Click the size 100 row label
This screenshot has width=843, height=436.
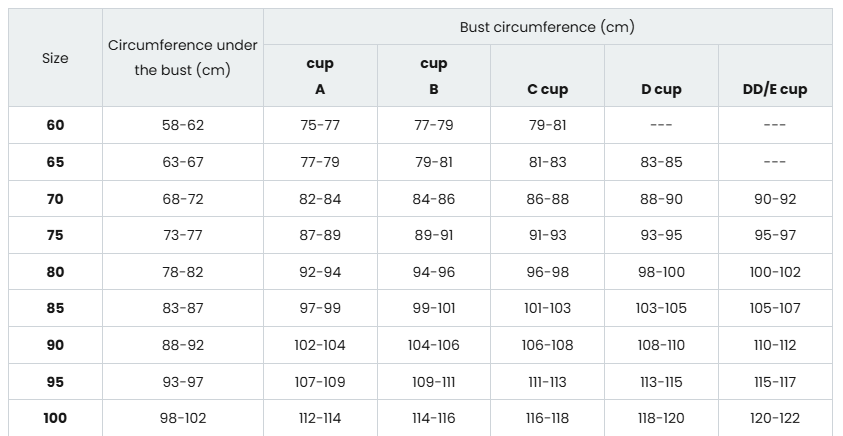pos(55,418)
